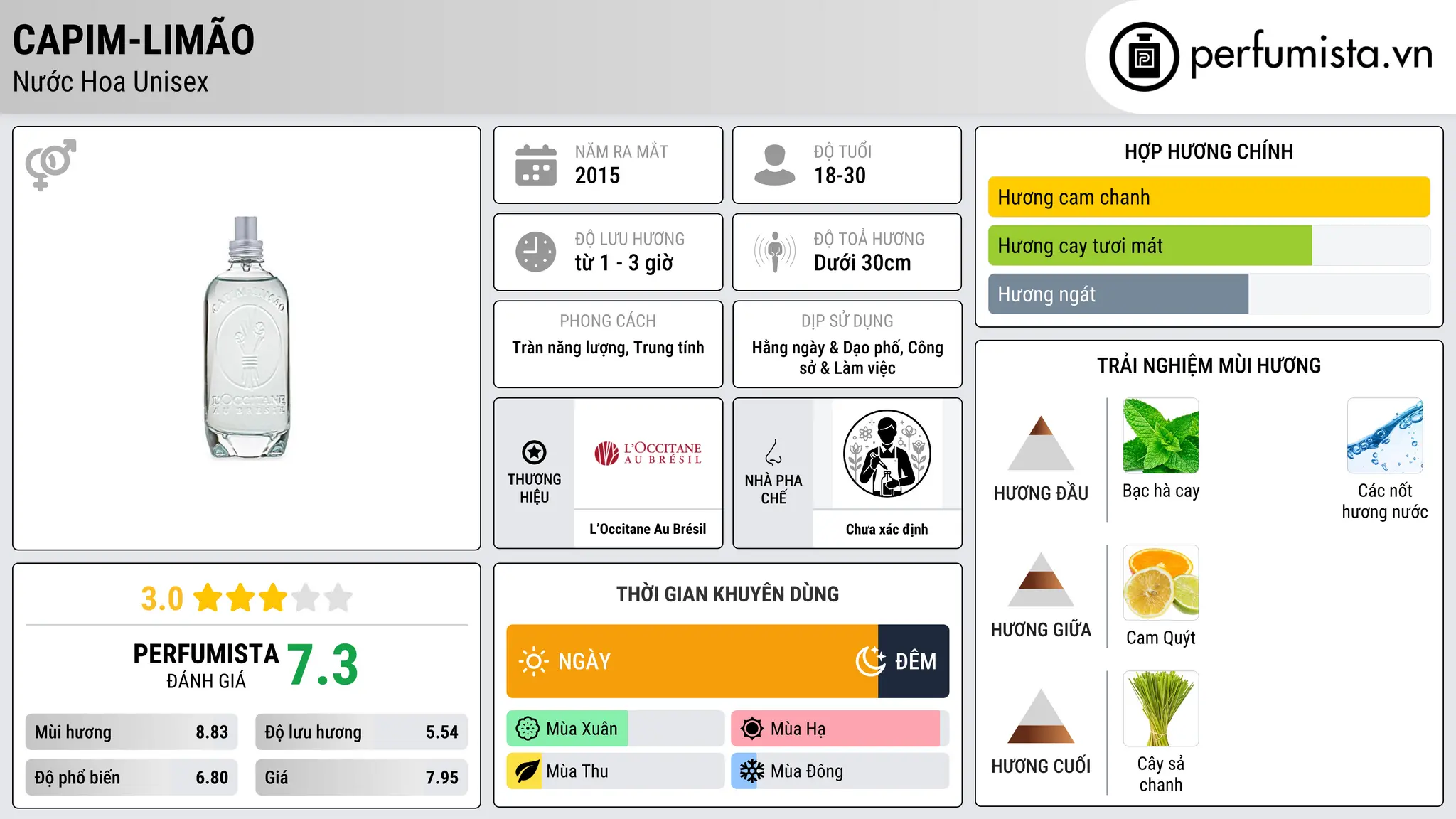
Task: Click the Hương ngát accord bar
Action: click(x=1209, y=294)
